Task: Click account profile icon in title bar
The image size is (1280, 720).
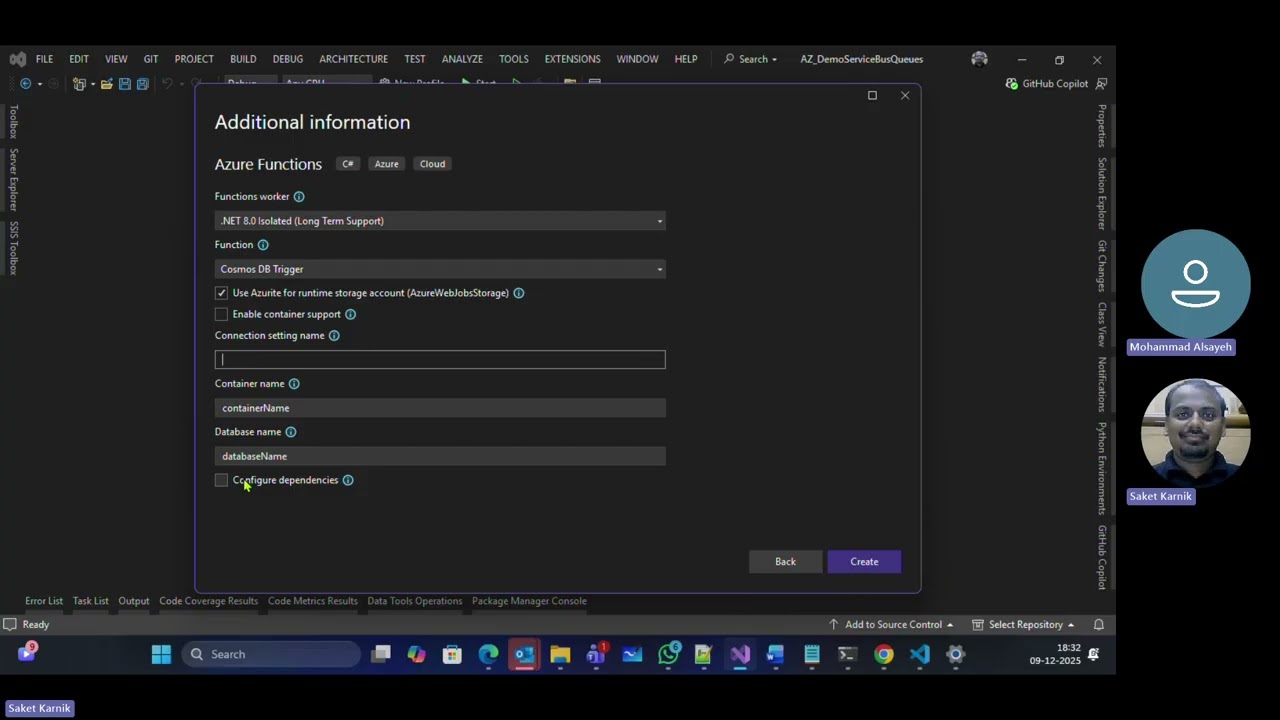Action: pos(979,59)
